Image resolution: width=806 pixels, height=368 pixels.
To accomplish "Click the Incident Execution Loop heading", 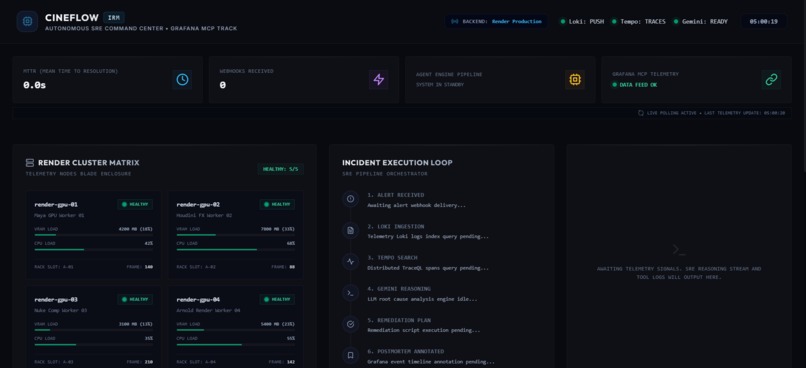I will pyautogui.click(x=397, y=162).
